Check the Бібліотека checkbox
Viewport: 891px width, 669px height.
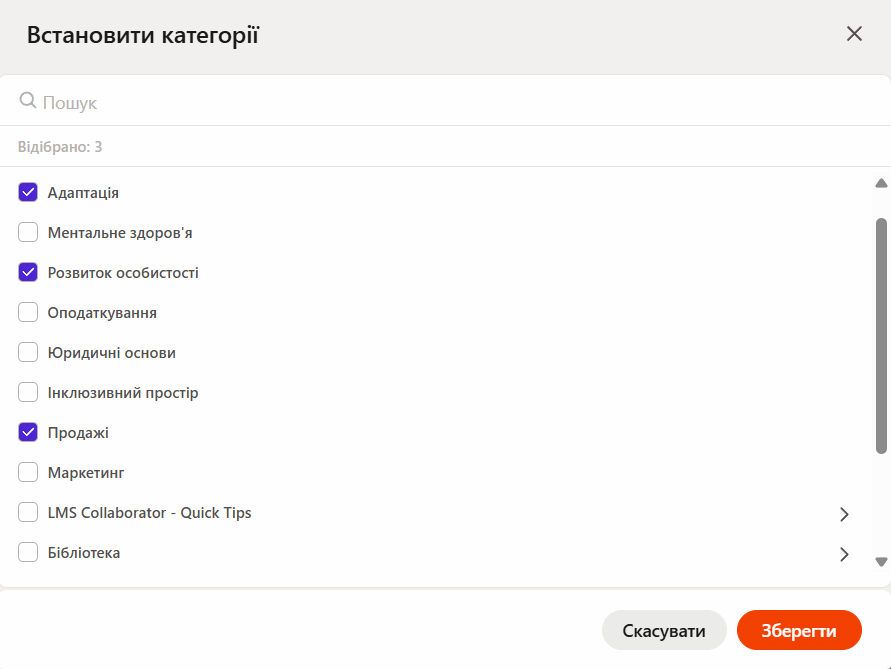tap(28, 552)
